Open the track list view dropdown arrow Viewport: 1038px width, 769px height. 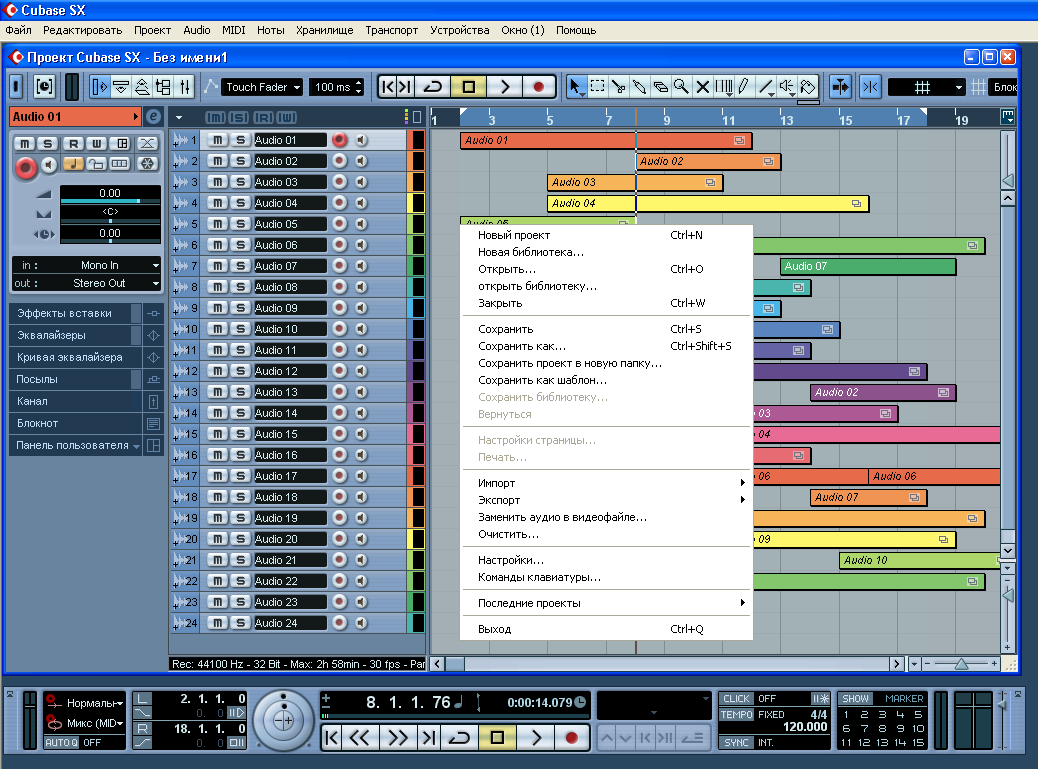(179, 117)
